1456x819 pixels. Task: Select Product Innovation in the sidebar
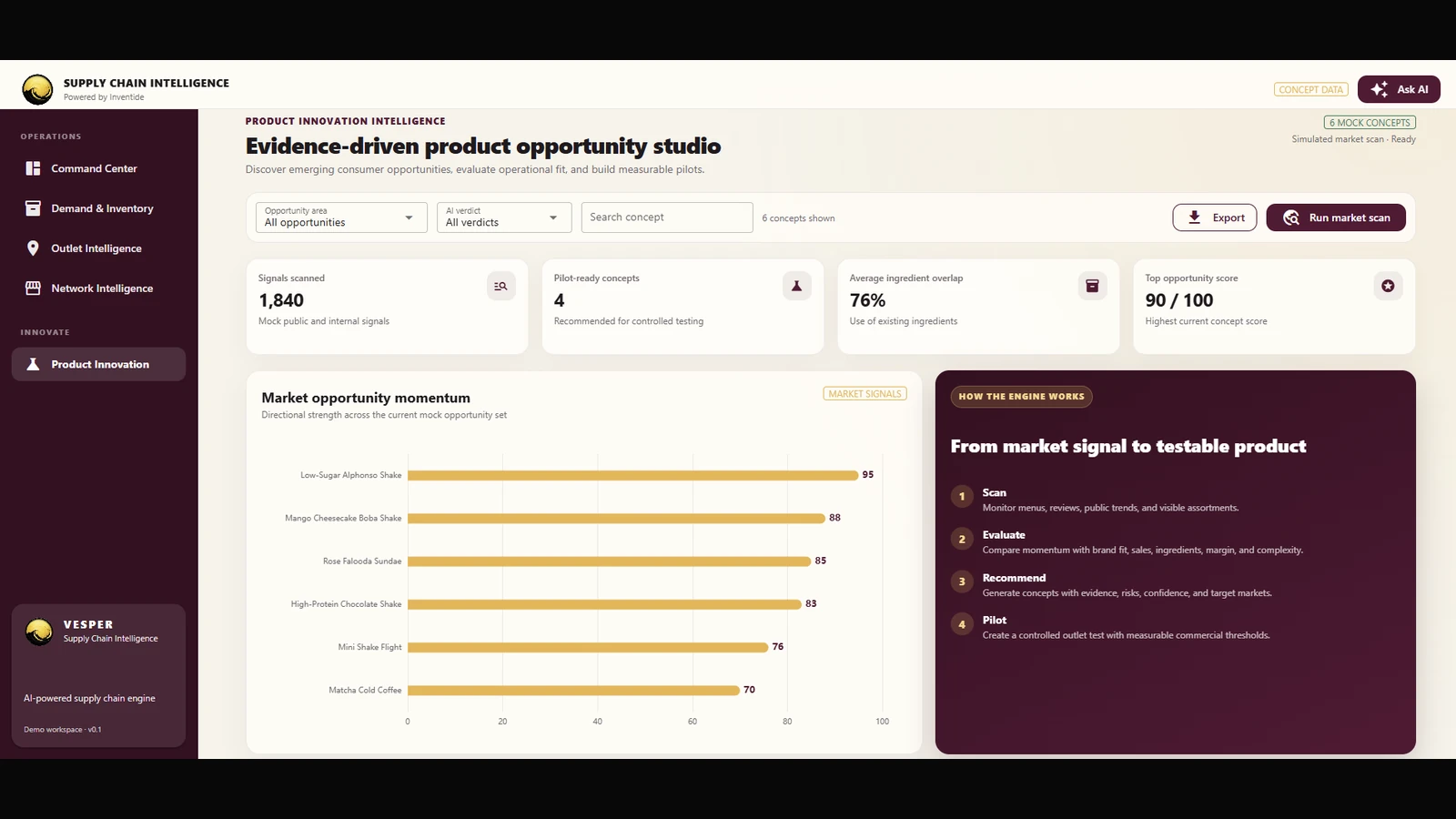pyautogui.click(x=98, y=364)
